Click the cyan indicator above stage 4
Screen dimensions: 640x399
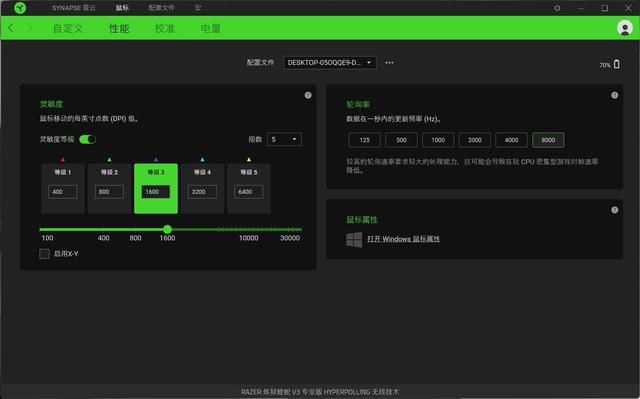point(202,160)
